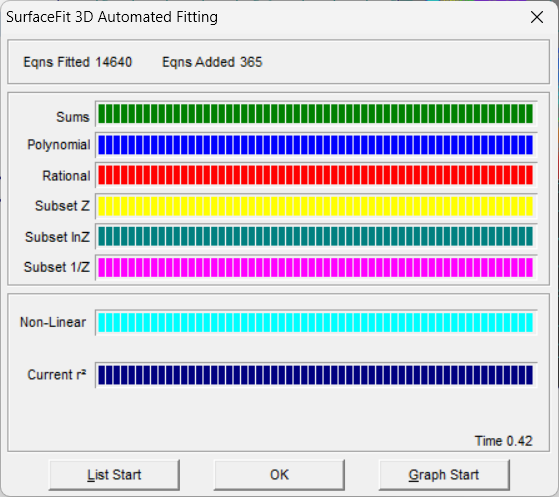The width and height of the screenshot is (559, 497).
Task: Click the Time 0.42 indicator
Action: (x=503, y=441)
